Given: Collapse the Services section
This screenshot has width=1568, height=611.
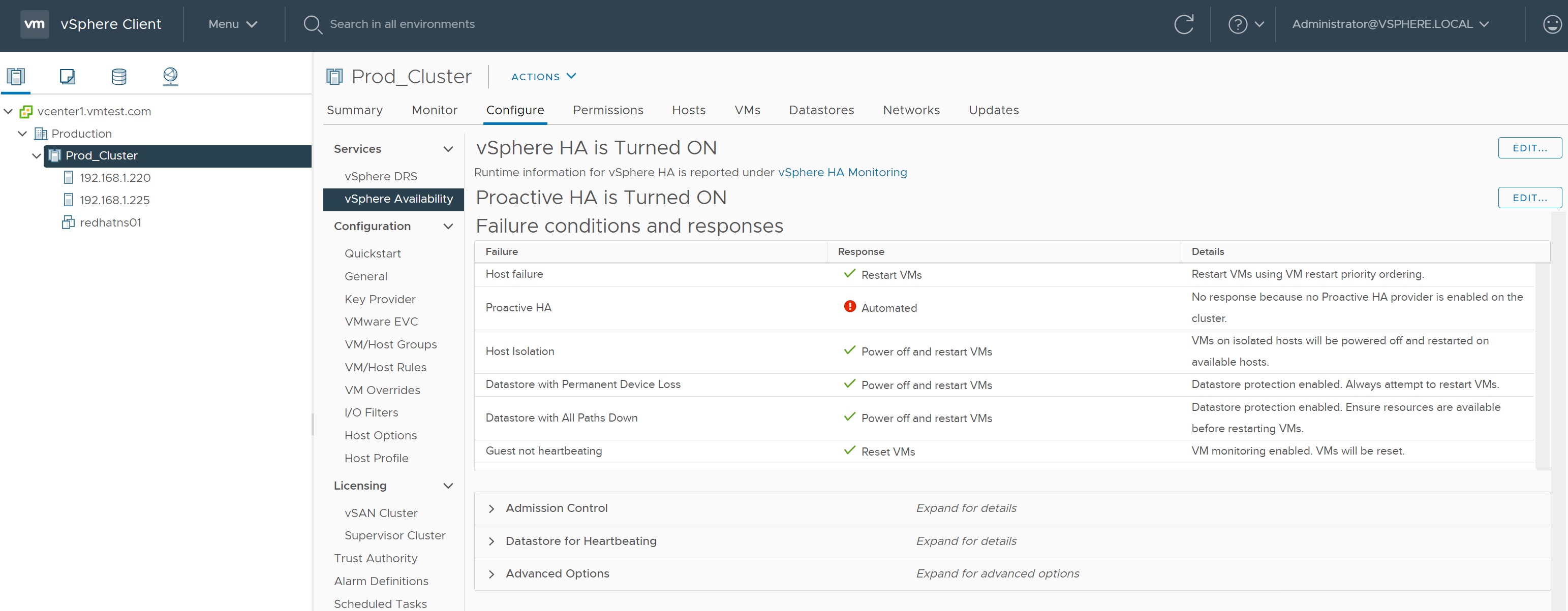Looking at the screenshot, I should click(449, 149).
